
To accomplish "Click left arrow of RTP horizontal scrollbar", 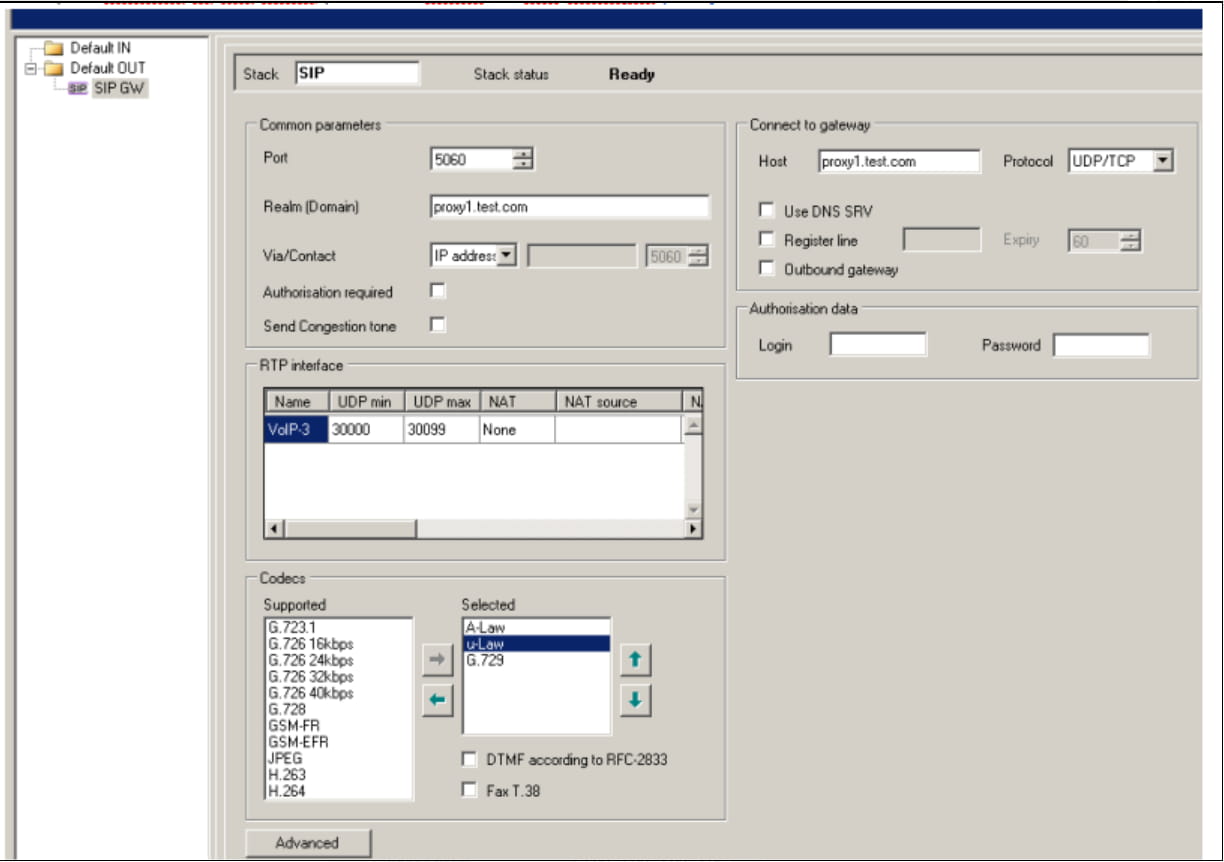I will [274, 529].
